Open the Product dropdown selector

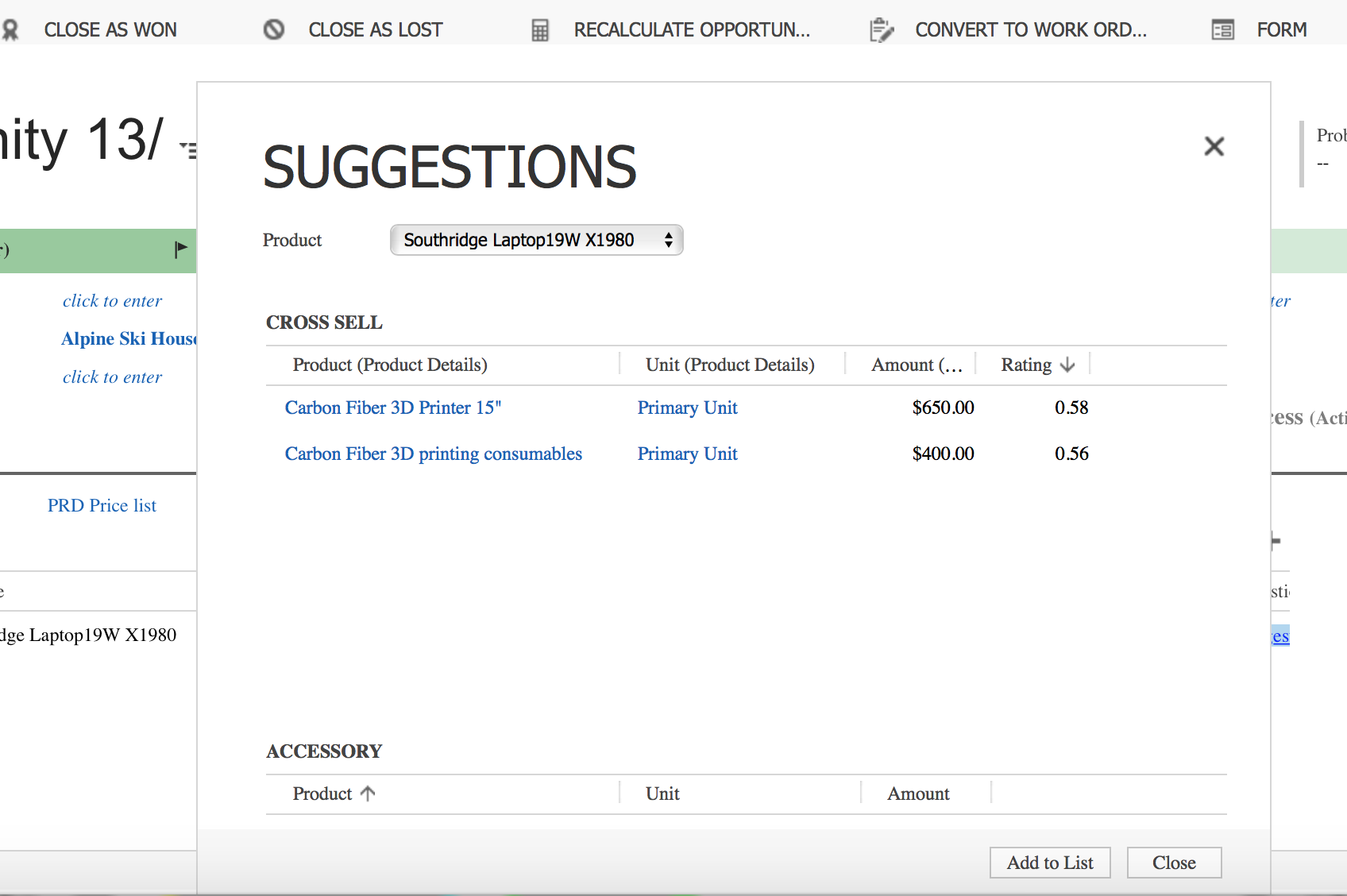(536, 240)
